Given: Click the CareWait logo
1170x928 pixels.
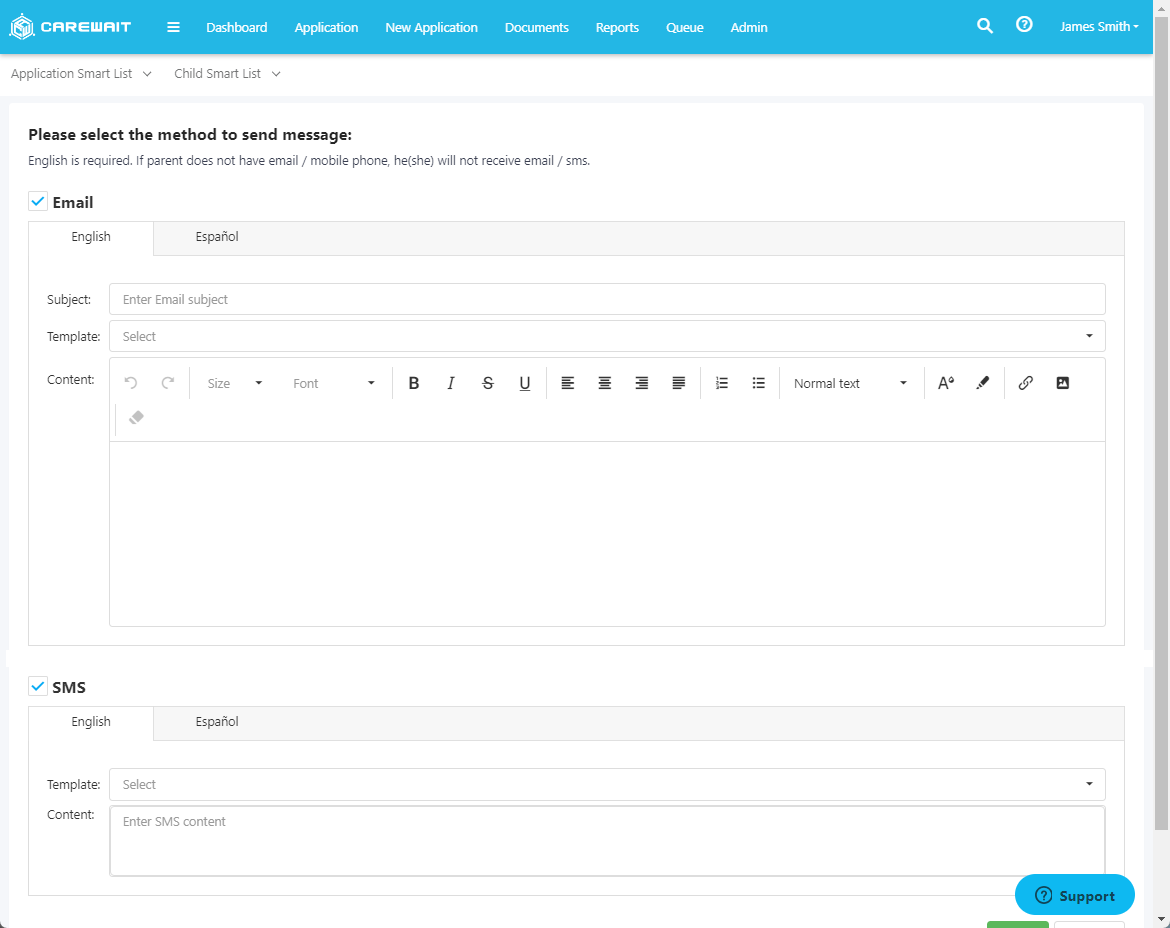Looking at the screenshot, I should coord(70,27).
